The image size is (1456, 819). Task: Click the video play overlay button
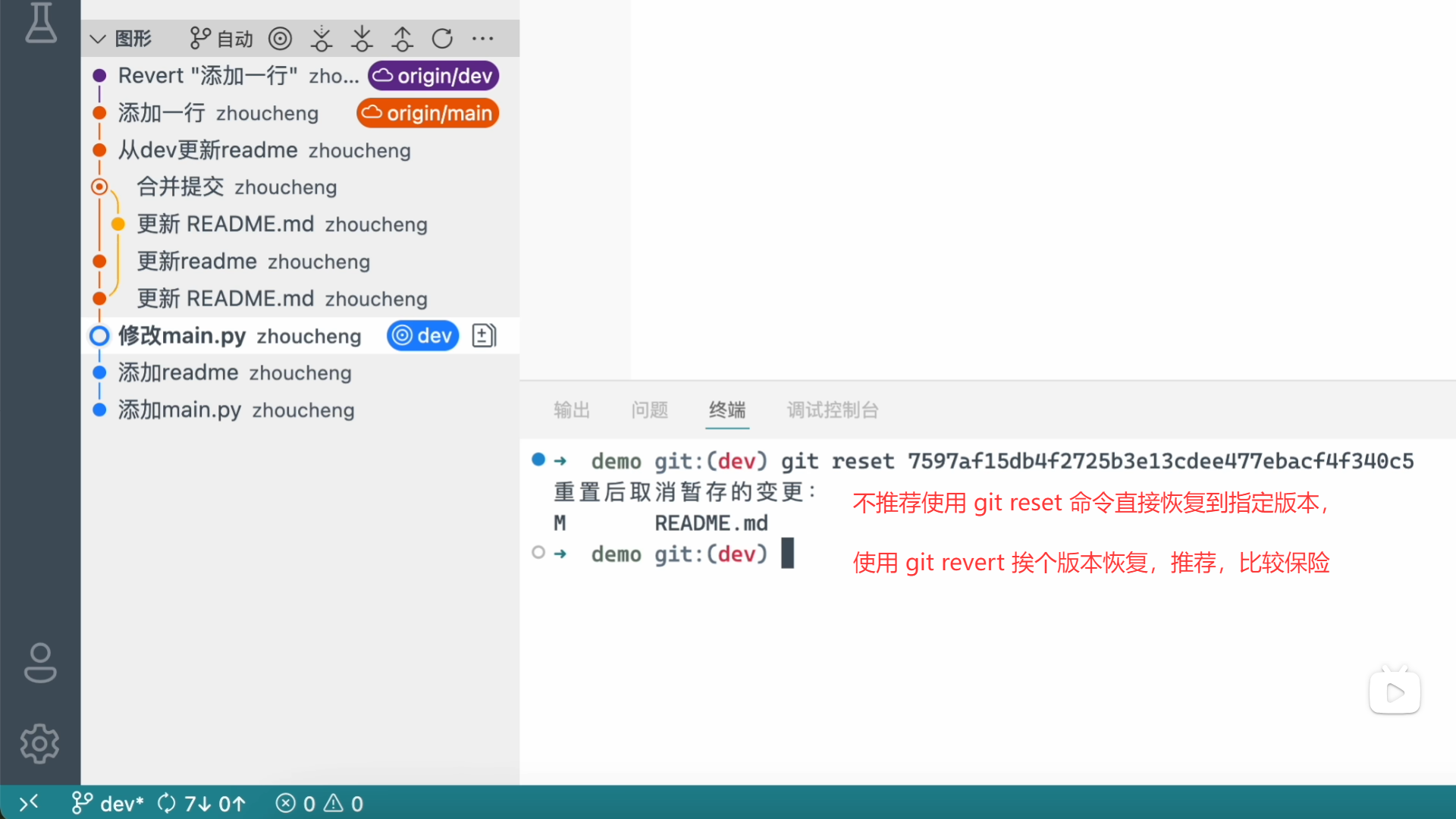tap(1395, 692)
